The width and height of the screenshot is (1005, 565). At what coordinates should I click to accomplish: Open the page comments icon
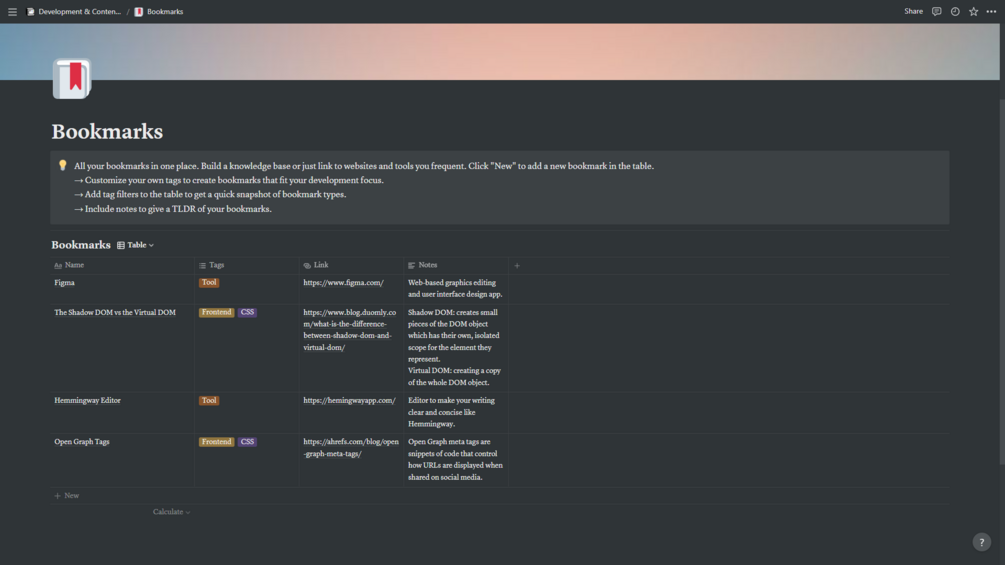coord(936,12)
